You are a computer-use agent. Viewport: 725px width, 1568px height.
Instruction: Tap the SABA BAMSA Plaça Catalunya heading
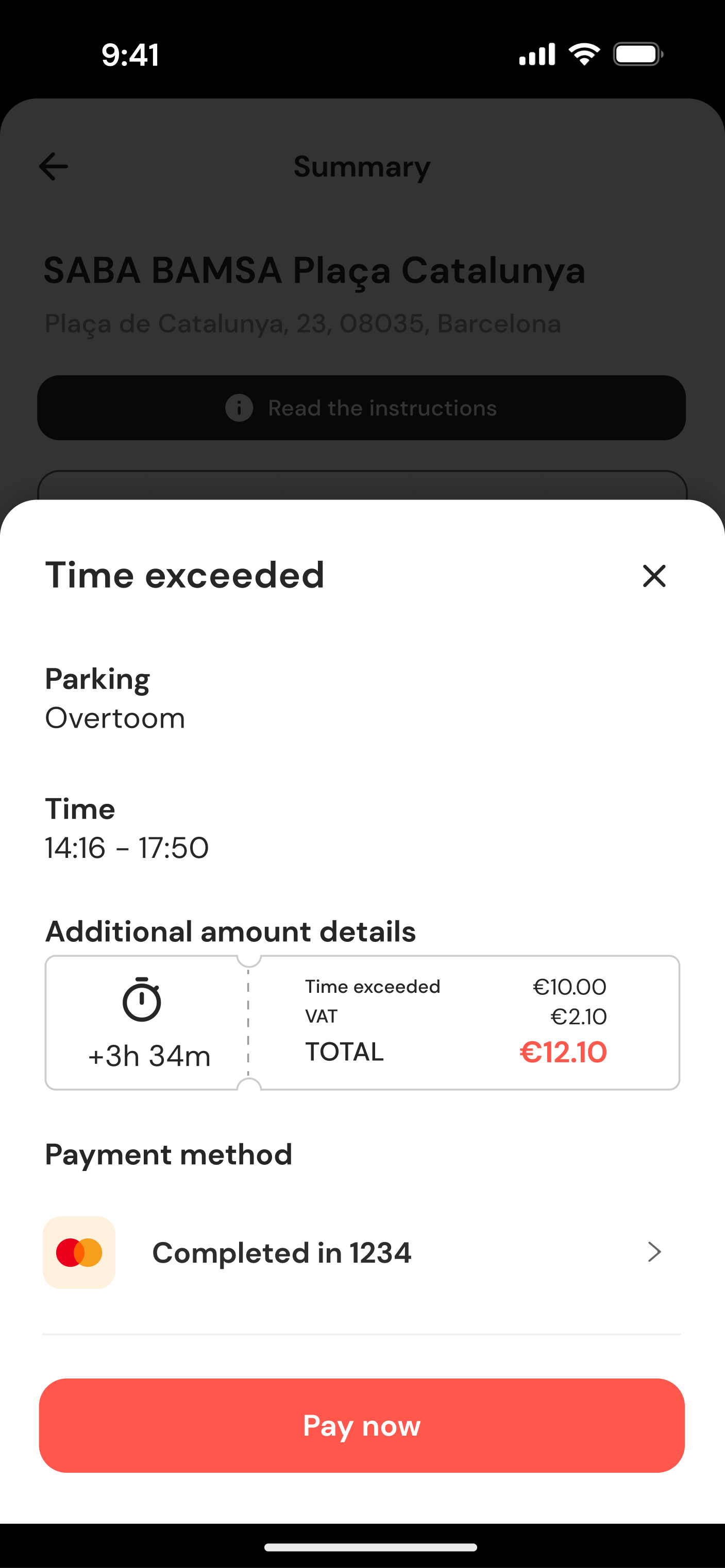[x=314, y=270]
